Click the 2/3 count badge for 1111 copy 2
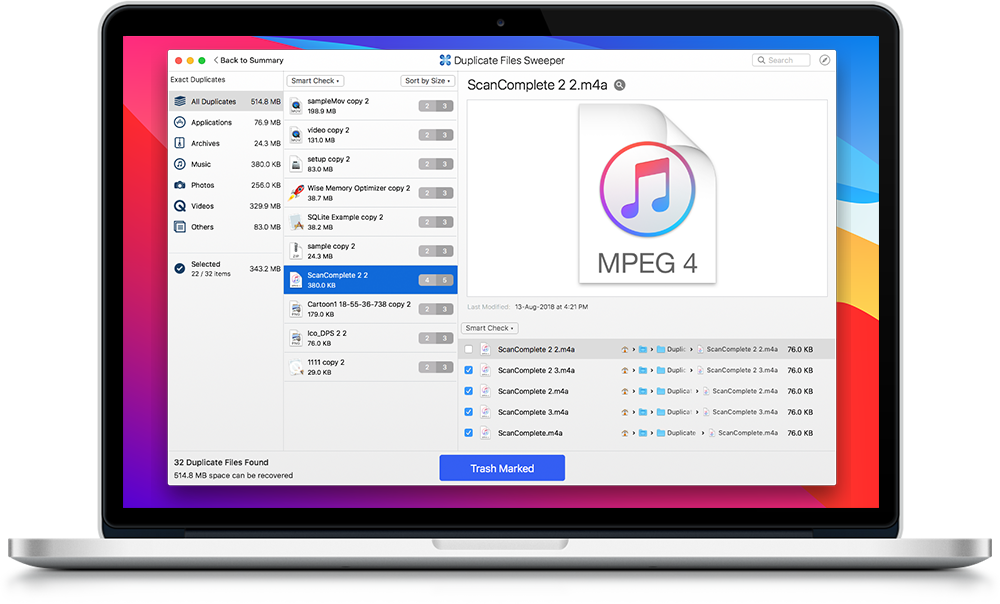This screenshot has height=604, width=1000. pos(436,367)
